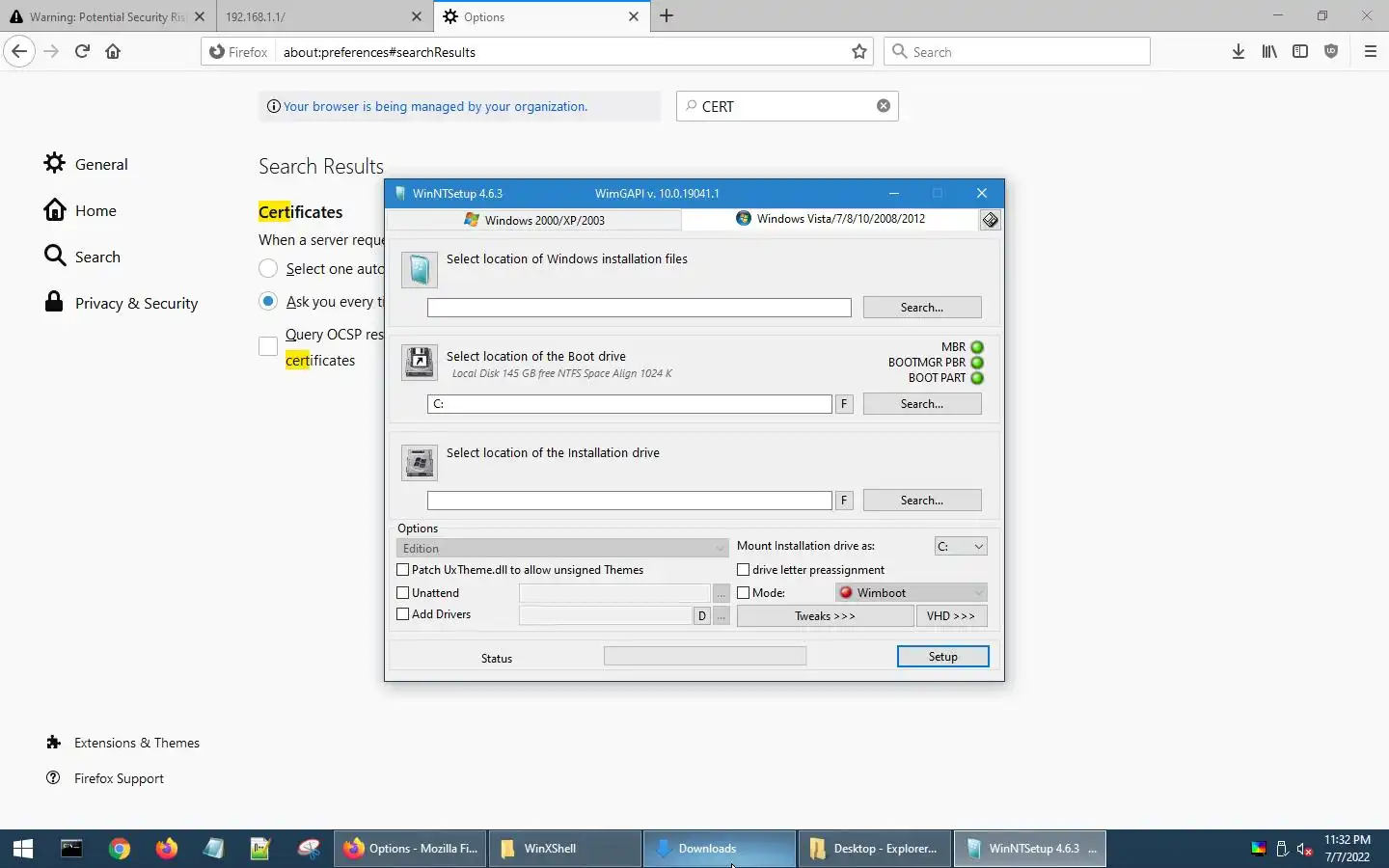The width and height of the screenshot is (1389, 868).
Task: Click the volume muted tray icon
Action: (x=1305, y=849)
